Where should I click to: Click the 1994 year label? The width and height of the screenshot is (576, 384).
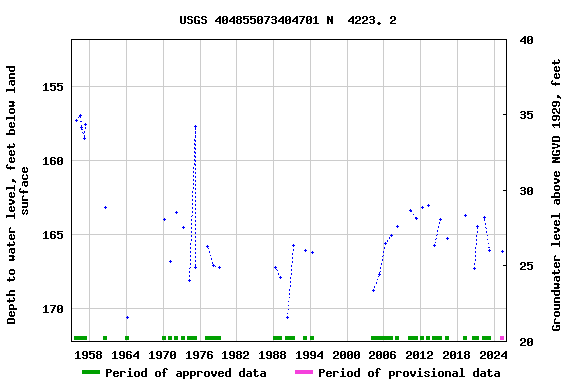click(309, 355)
